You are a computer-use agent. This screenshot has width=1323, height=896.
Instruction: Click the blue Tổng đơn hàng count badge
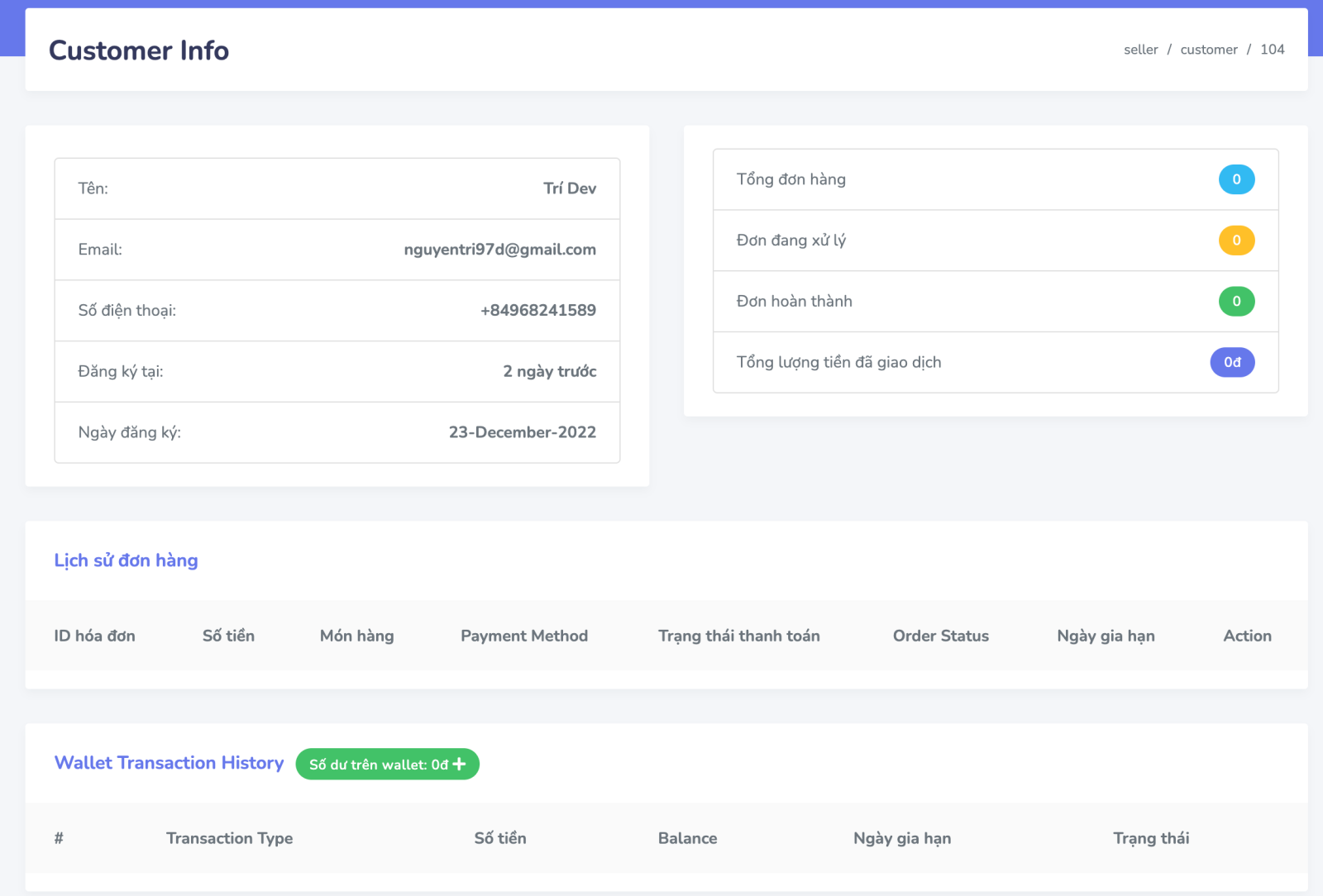point(1236,179)
